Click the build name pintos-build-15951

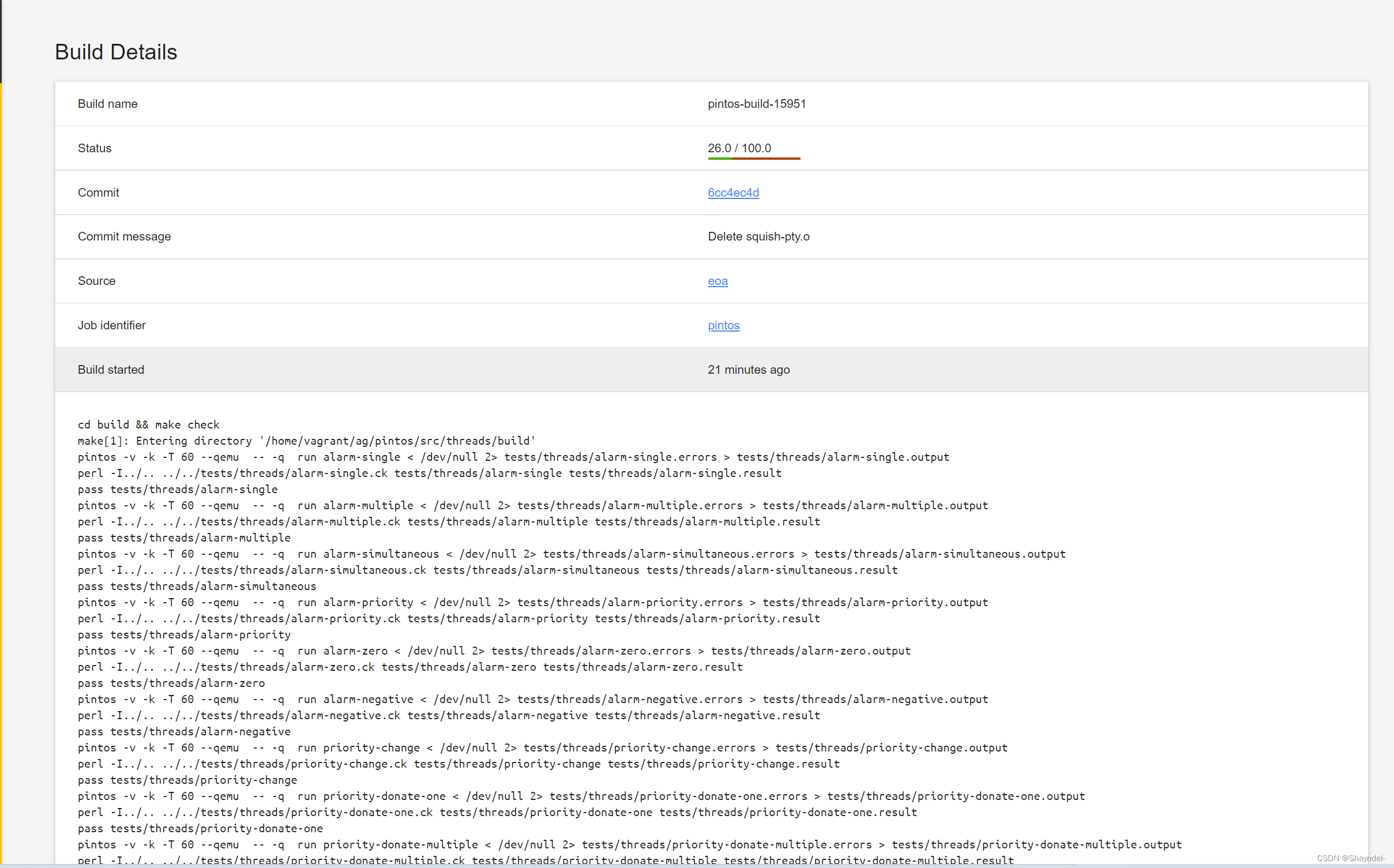[x=756, y=104]
